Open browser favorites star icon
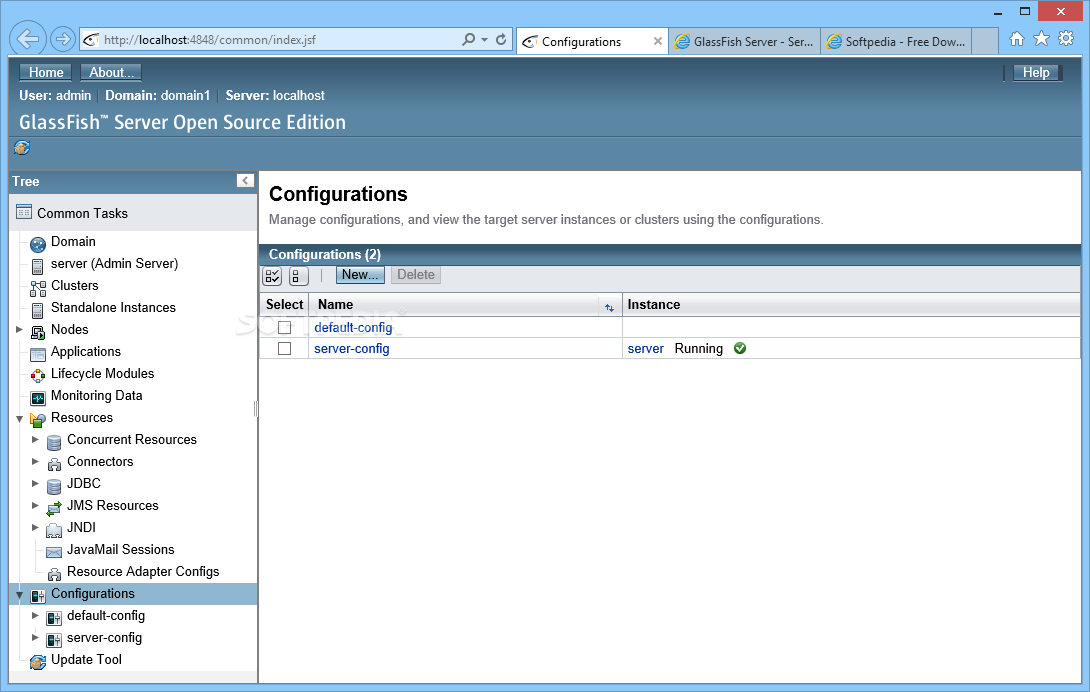 click(1041, 39)
